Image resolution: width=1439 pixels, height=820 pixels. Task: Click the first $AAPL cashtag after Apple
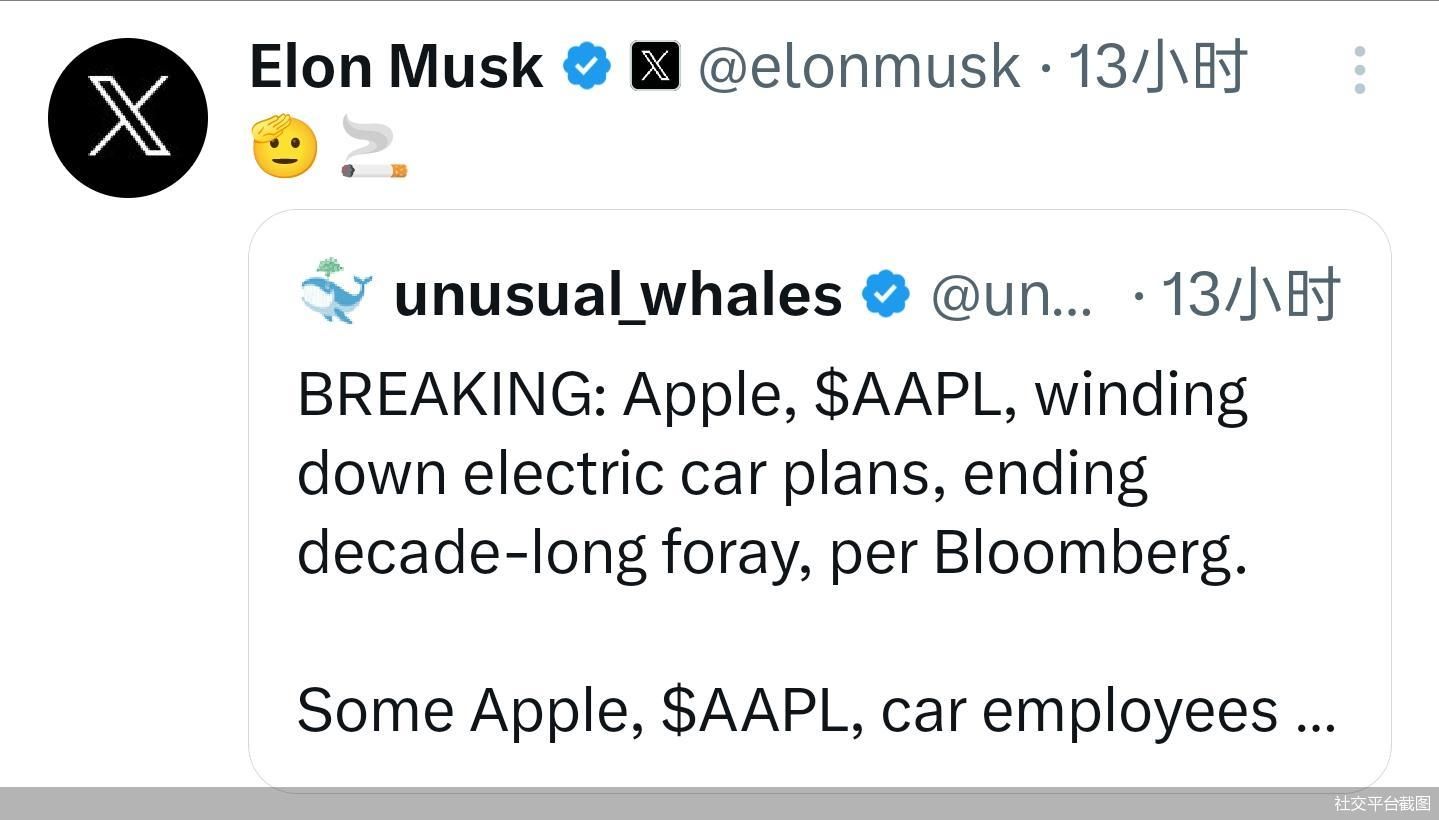908,394
